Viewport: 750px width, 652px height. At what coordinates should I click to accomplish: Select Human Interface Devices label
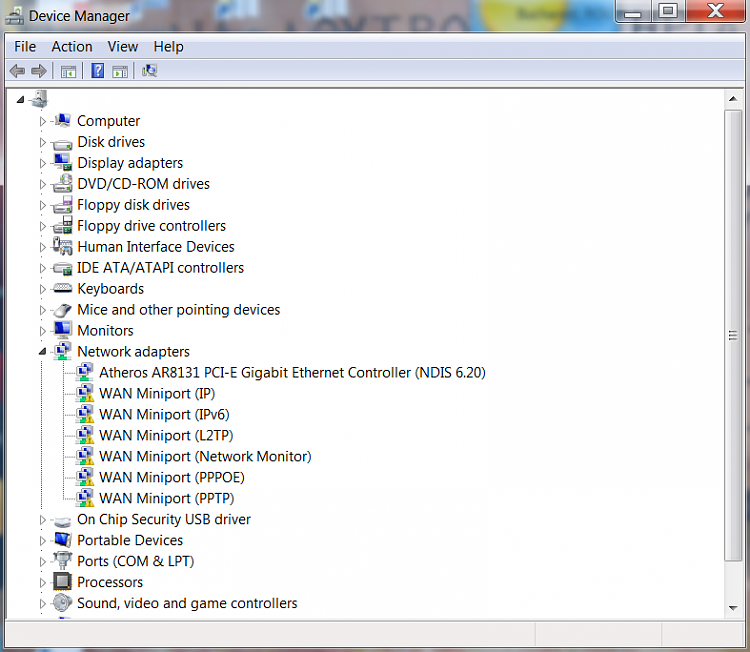point(156,247)
